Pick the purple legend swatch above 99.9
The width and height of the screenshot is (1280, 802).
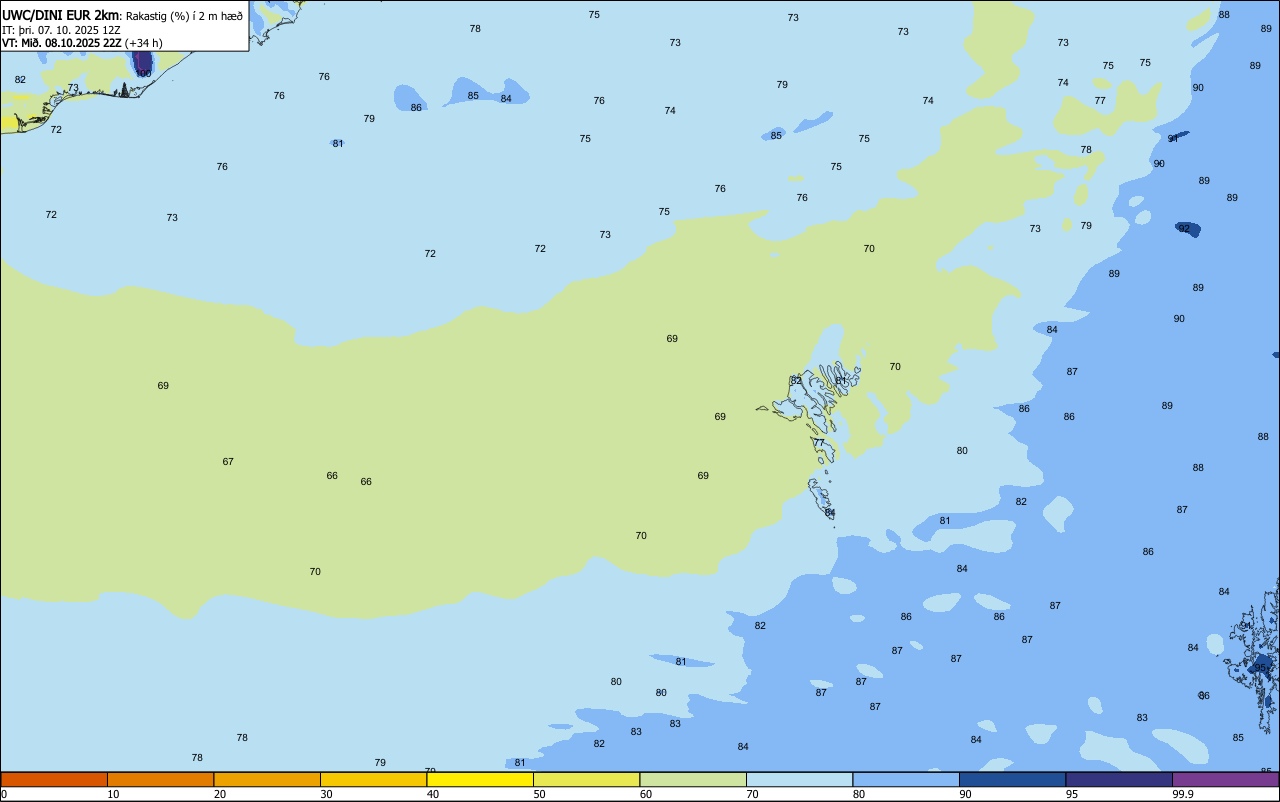click(x=1225, y=779)
